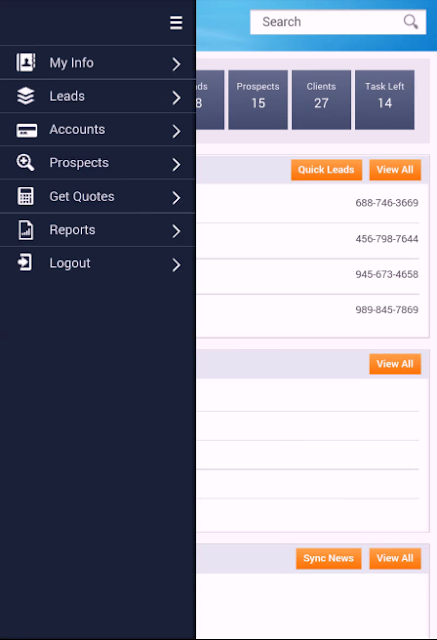Click the Quick Leads button
Screen dimensions: 437x640
pos(326,170)
